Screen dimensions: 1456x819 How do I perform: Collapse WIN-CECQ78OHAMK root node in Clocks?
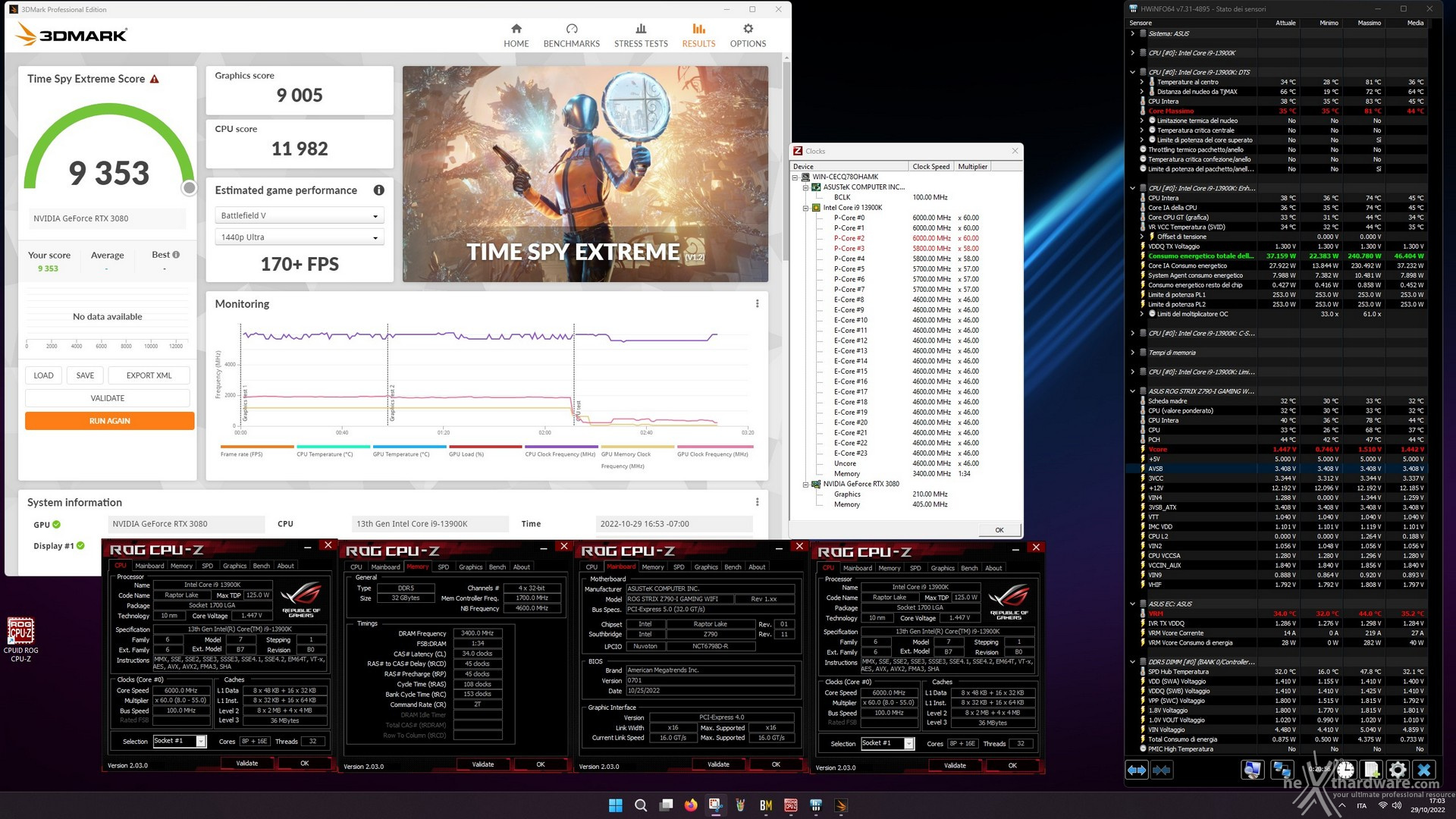click(x=795, y=177)
